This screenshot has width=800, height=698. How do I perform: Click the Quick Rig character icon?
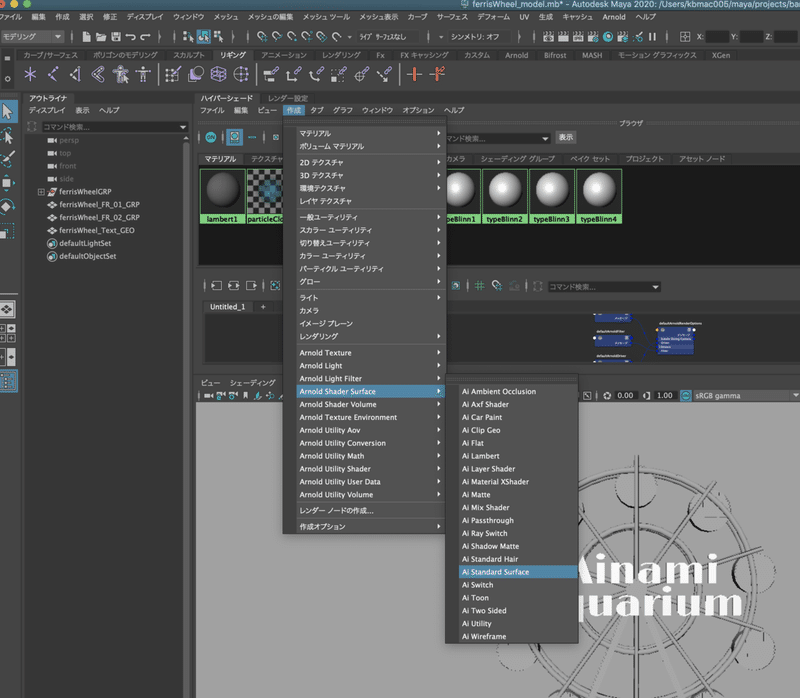[x=120, y=74]
